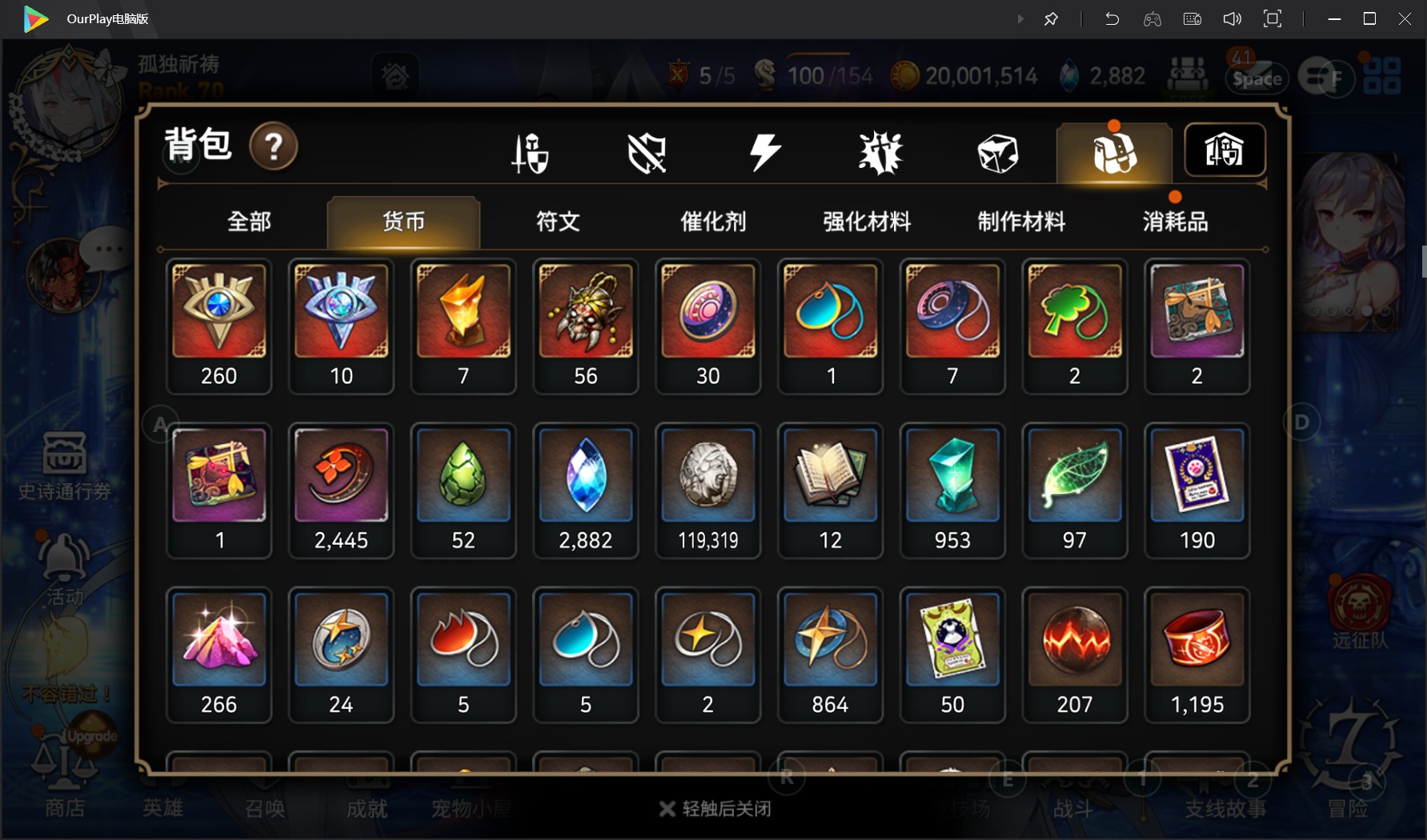The height and width of the screenshot is (840, 1427).
Task: Select the spiky burst category icon
Action: pyautogui.click(x=880, y=153)
